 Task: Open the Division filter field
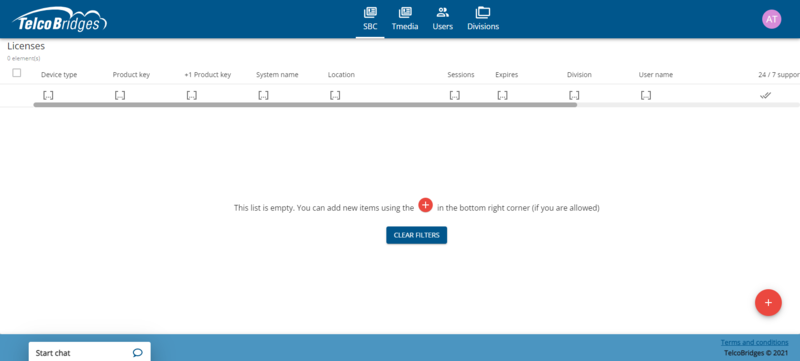coord(574,95)
